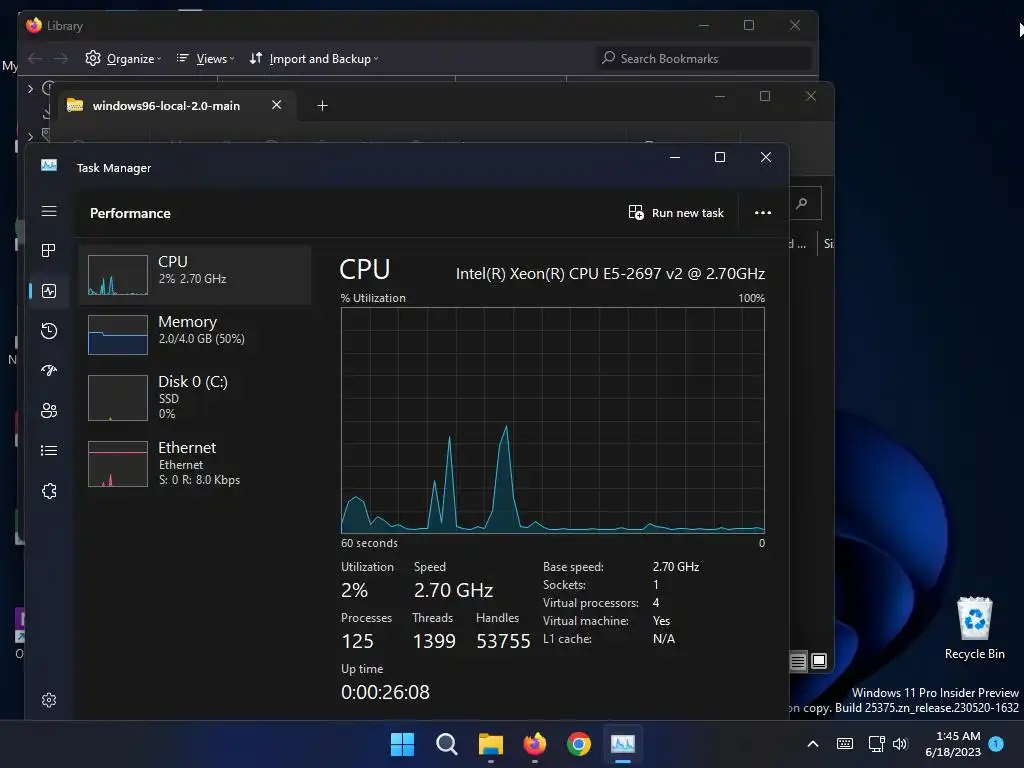Open Google Chrome from taskbar

(579, 744)
